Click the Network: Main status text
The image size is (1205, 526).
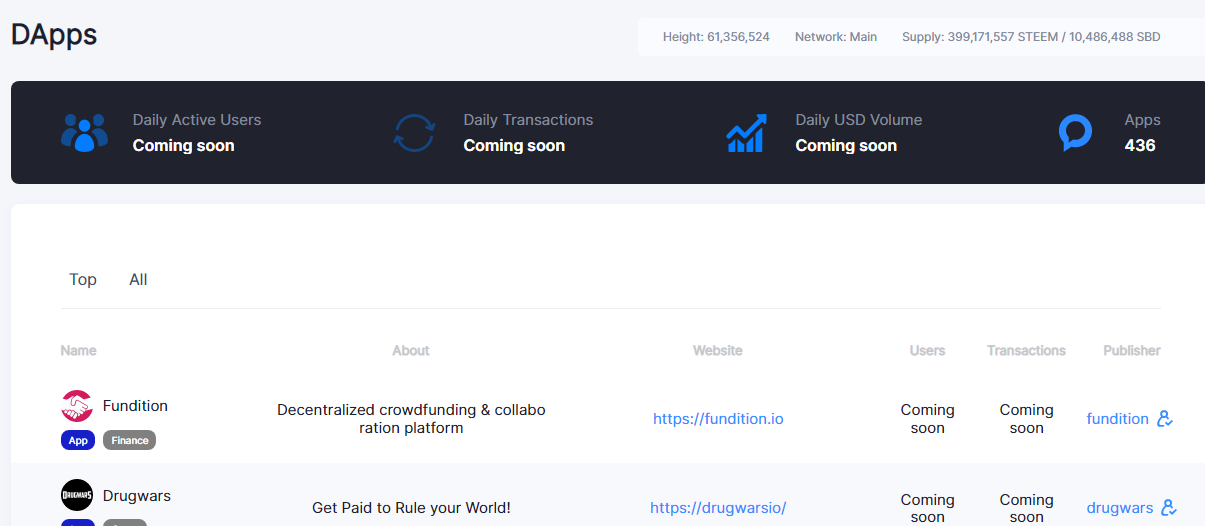[836, 37]
